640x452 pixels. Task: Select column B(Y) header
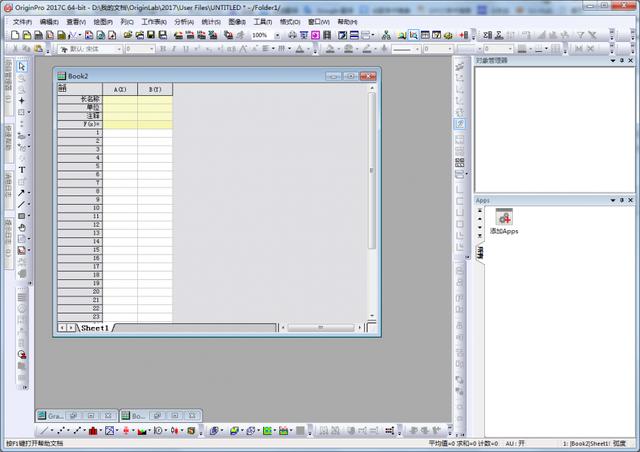click(x=154, y=89)
